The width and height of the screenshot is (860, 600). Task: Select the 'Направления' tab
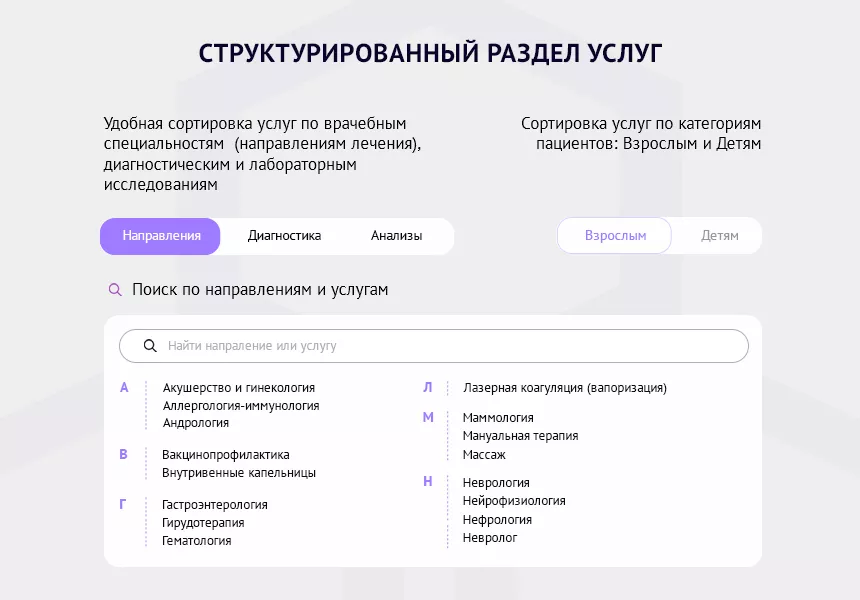(160, 236)
